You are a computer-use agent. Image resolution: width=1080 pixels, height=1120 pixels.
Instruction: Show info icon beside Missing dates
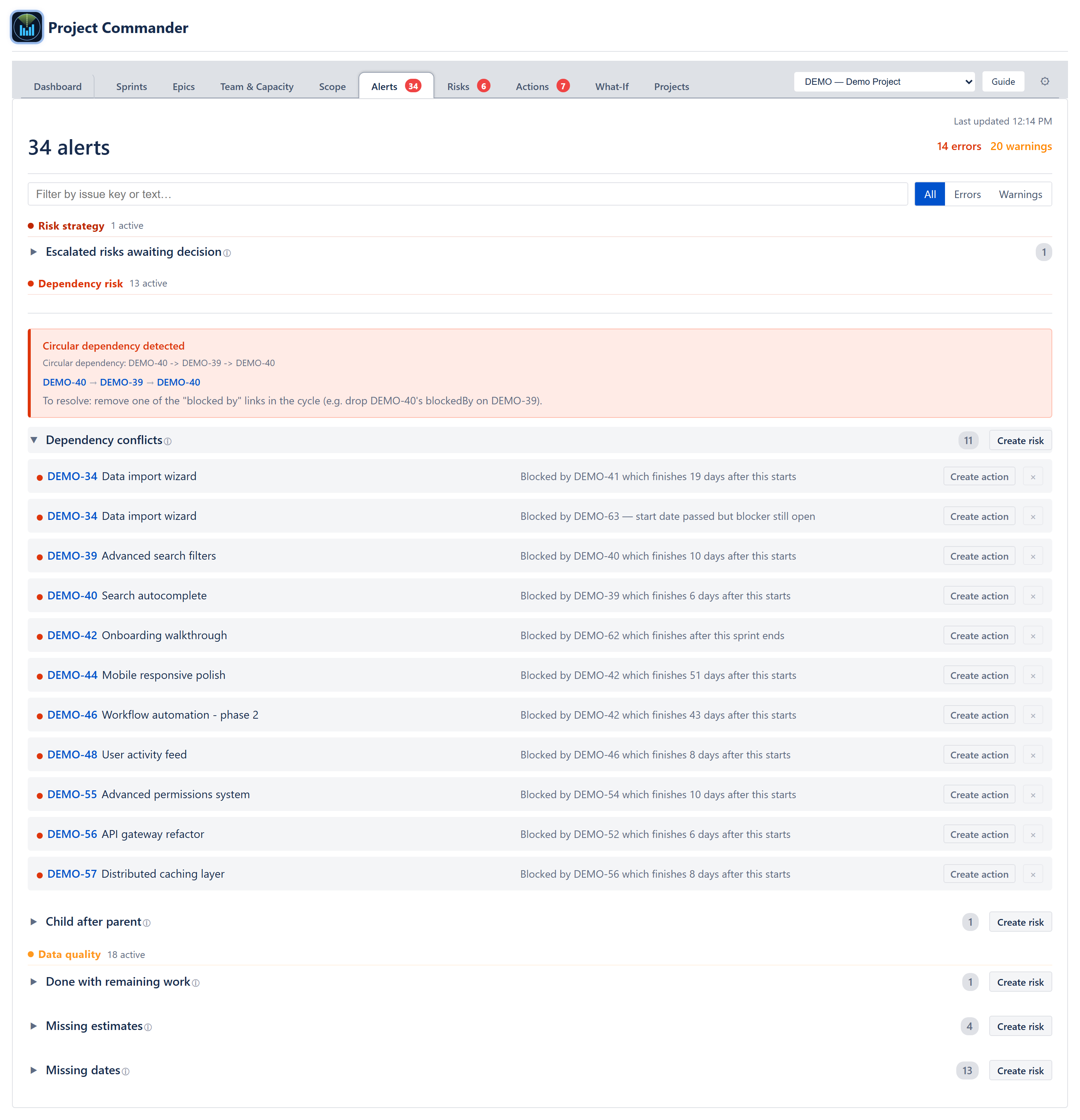coord(126,1072)
